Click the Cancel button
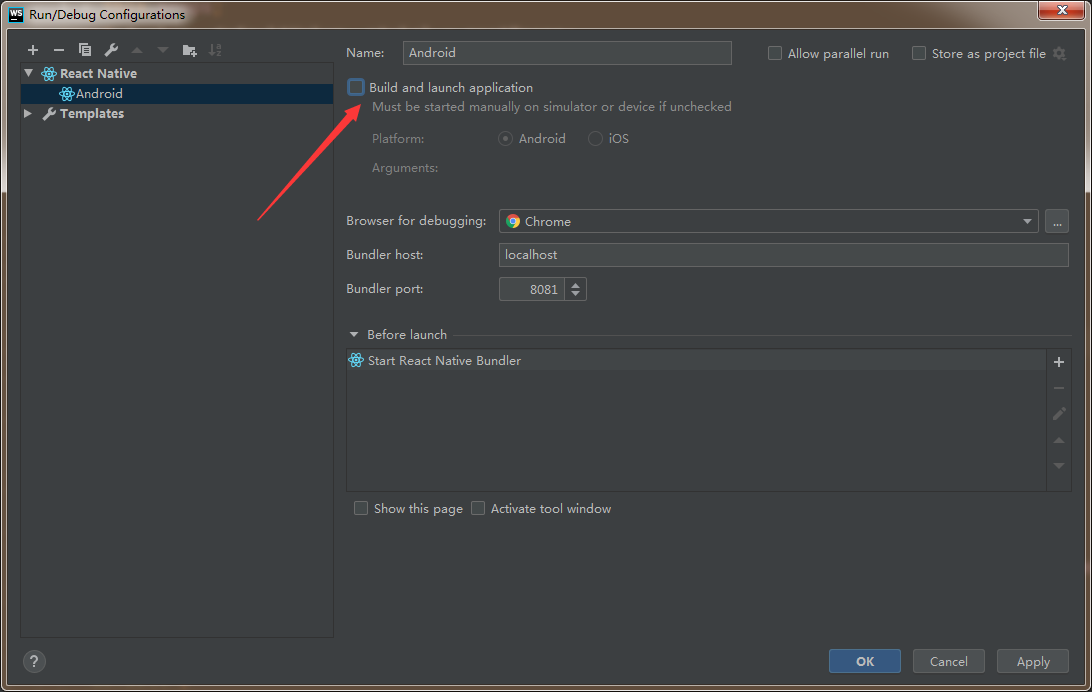The image size is (1092, 692). tap(949, 661)
